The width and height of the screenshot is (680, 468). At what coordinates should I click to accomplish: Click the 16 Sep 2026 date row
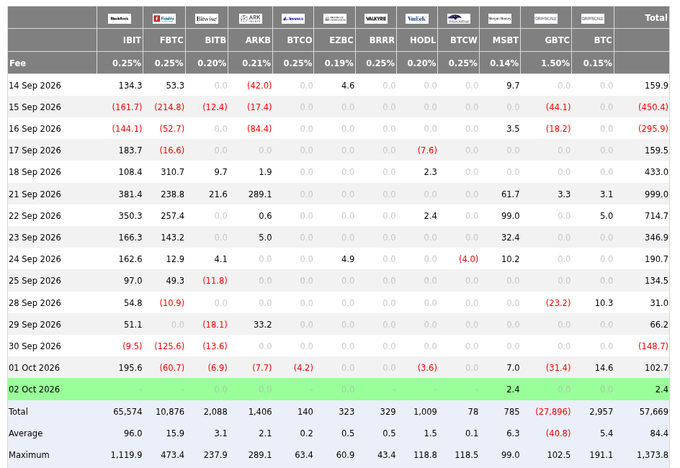[x=35, y=129]
